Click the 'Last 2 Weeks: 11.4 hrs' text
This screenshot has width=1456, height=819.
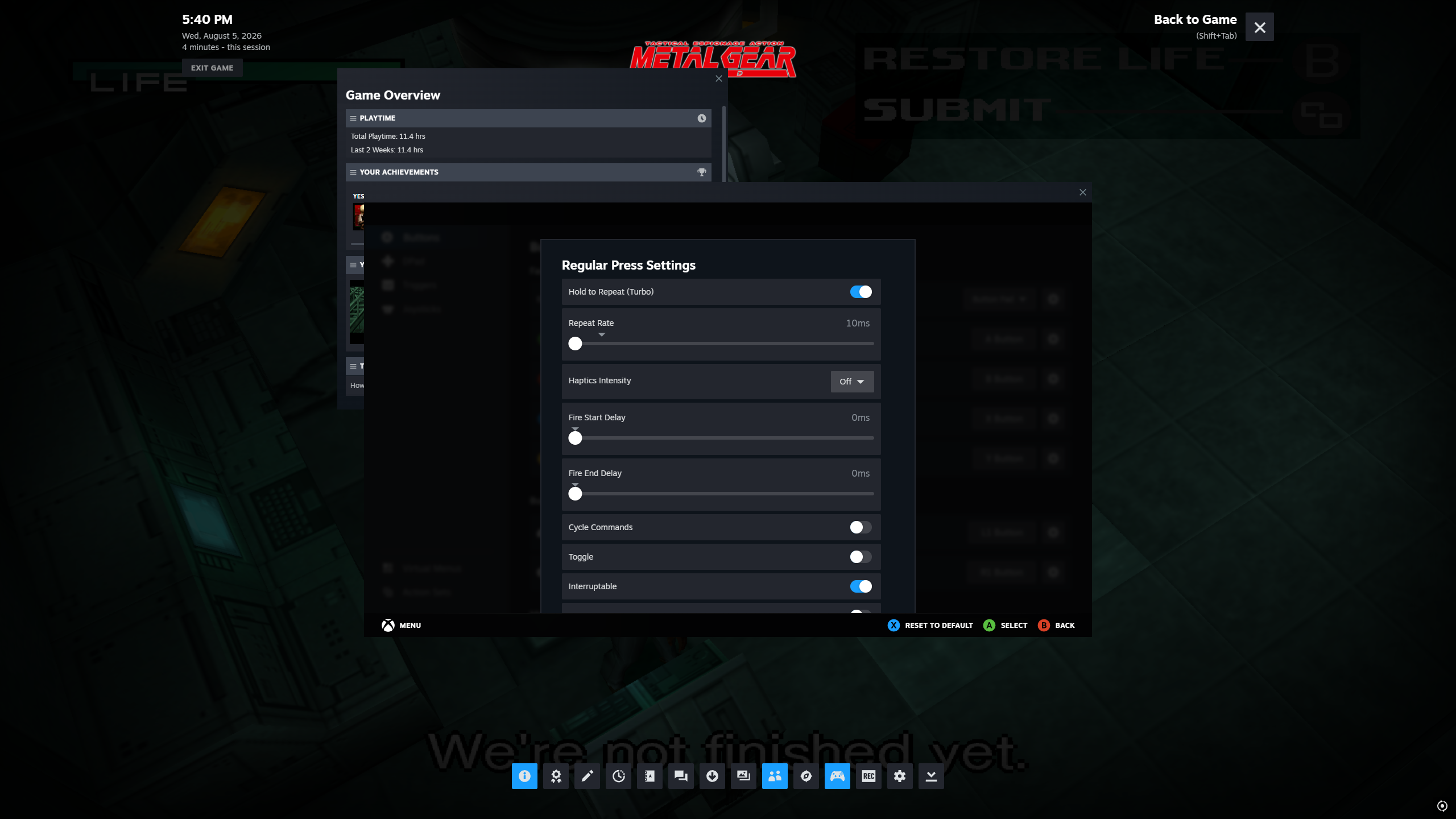click(387, 150)
